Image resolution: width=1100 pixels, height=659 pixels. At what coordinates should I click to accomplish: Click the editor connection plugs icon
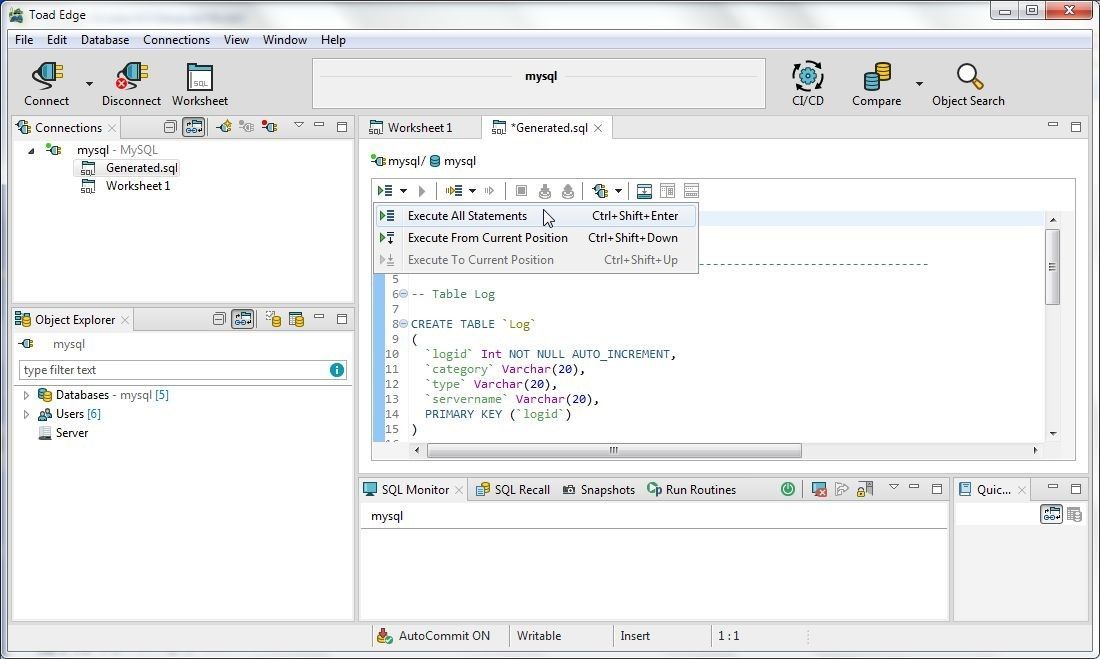[x=600, y=191]
